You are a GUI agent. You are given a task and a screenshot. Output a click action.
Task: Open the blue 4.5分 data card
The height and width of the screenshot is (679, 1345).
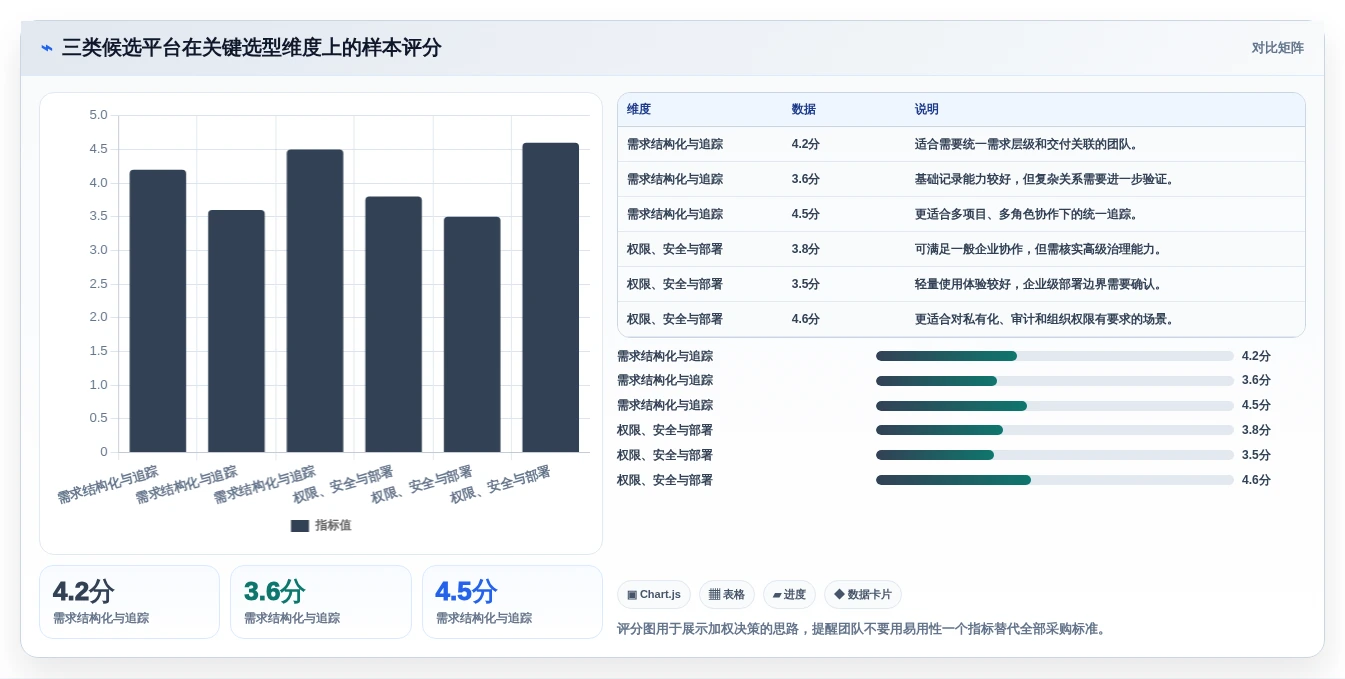click(512, 602)
